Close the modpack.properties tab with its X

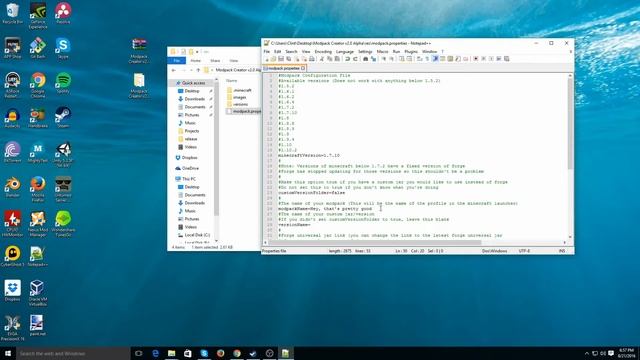[x=303, y=68]
